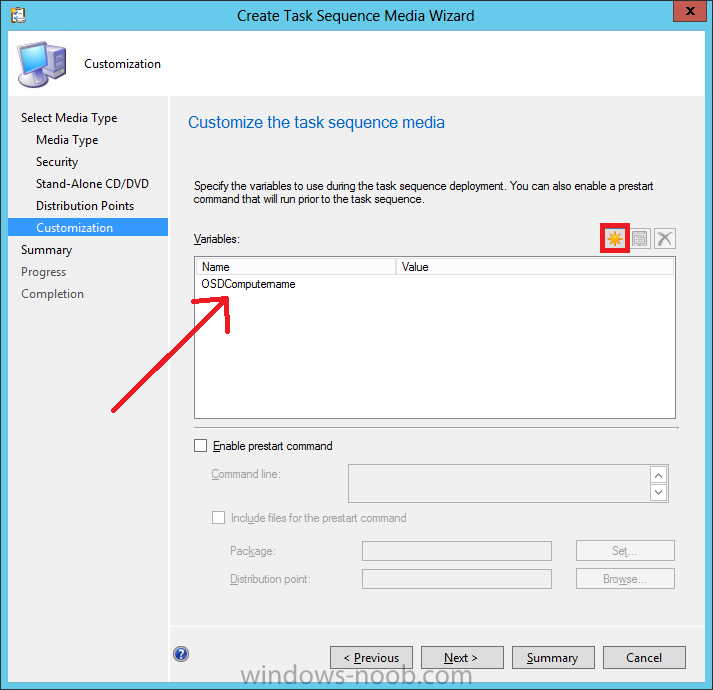713x690 pixels.
Task: Select the OSDComputername variable row
Action: pos(435,284)
